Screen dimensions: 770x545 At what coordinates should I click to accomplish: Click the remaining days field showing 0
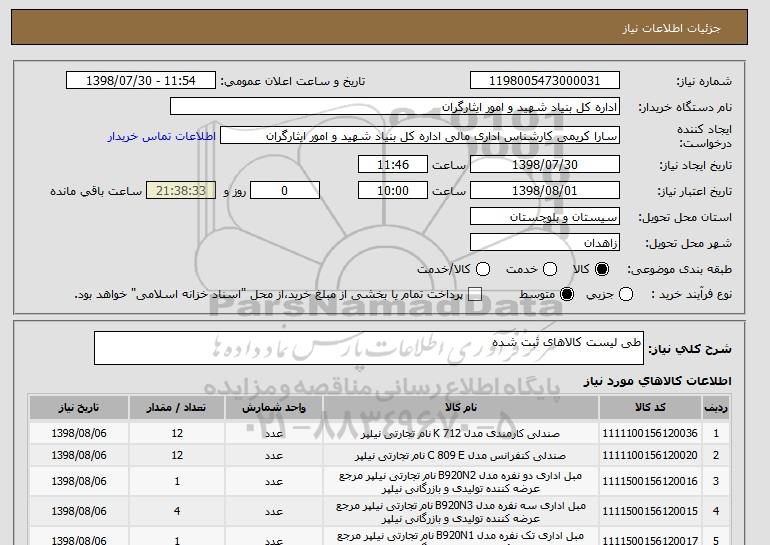click(x=285, y=191)
